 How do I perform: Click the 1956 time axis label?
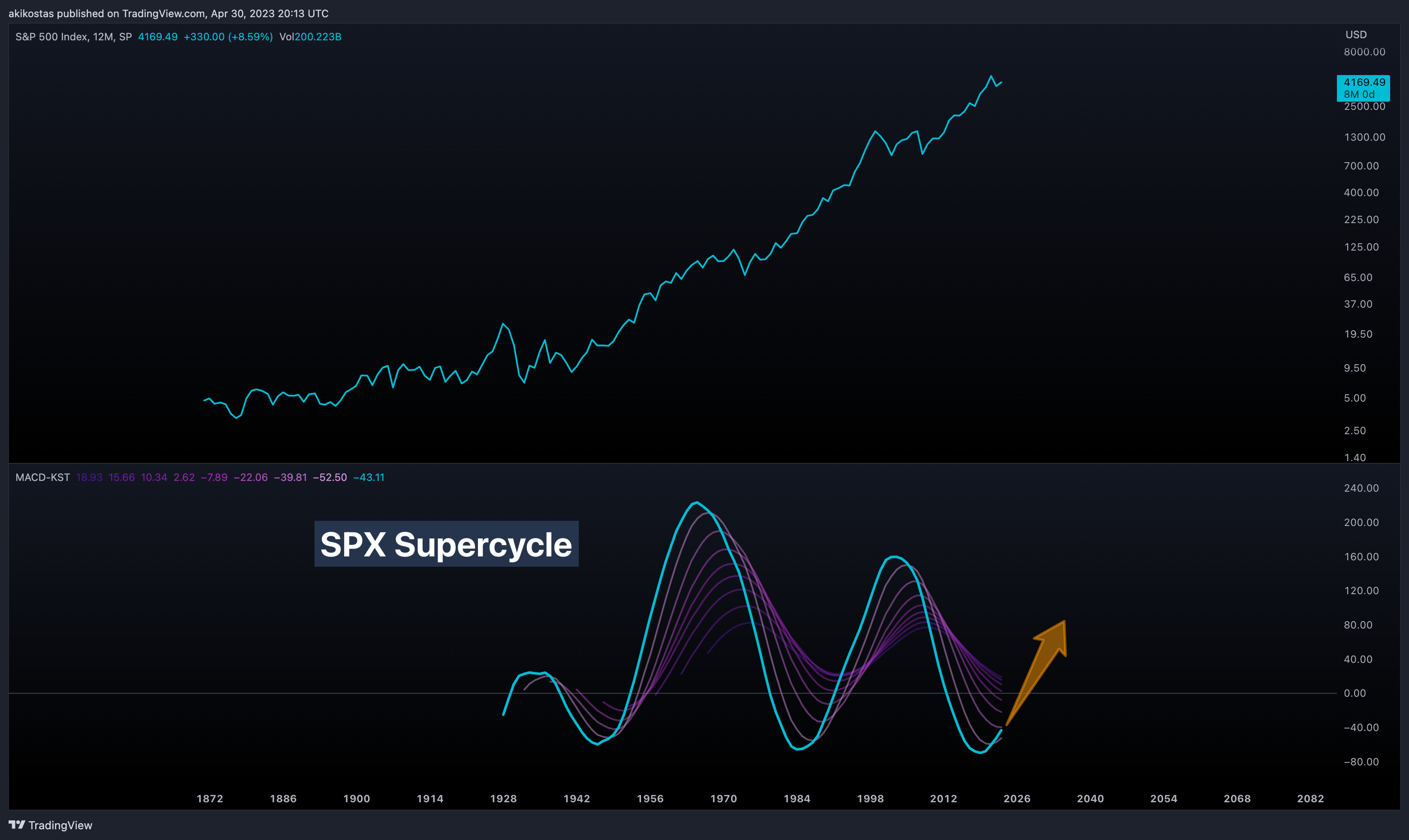pyautogui.click(x=650, y=799)
